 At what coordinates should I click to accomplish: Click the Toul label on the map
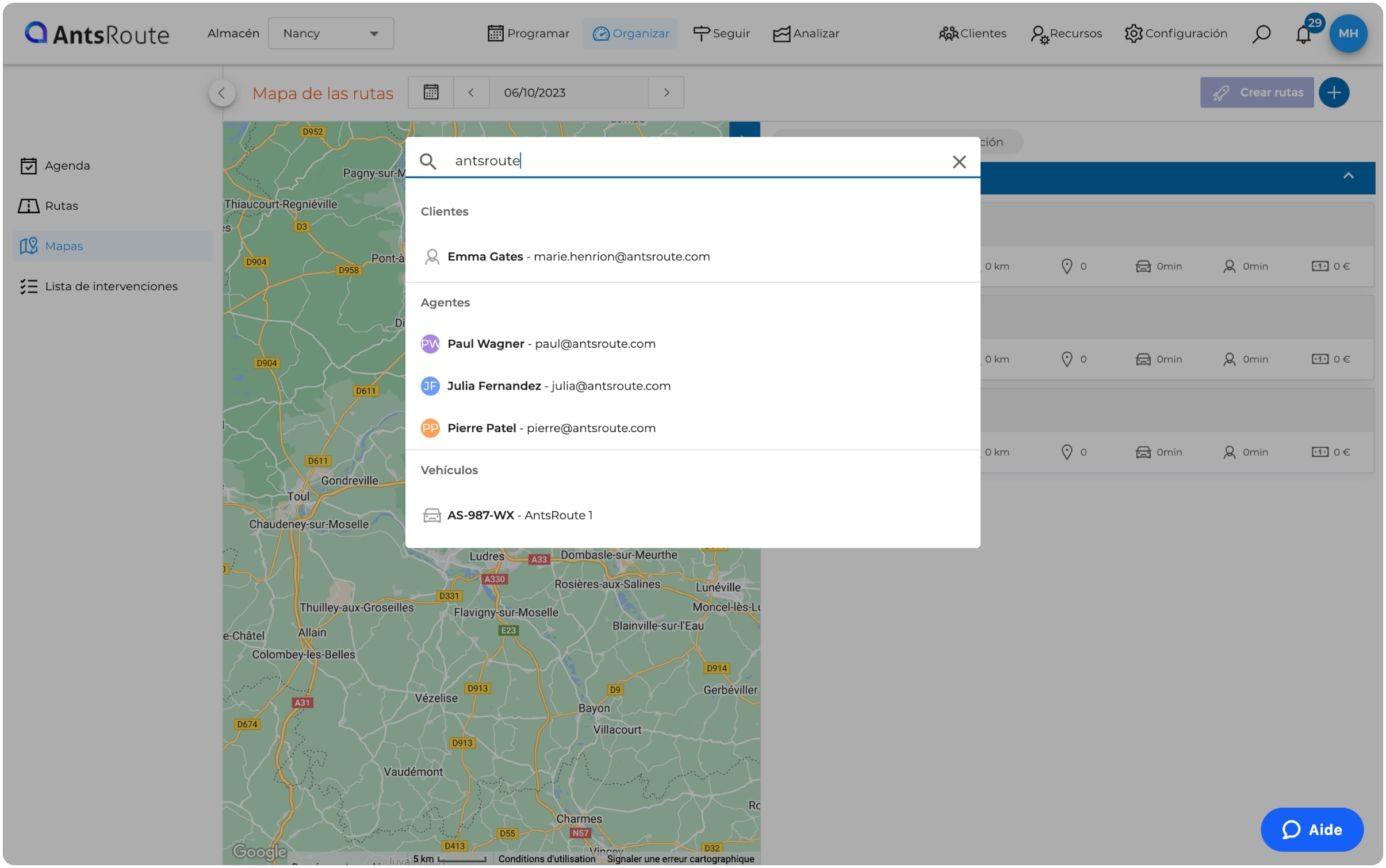298,497
